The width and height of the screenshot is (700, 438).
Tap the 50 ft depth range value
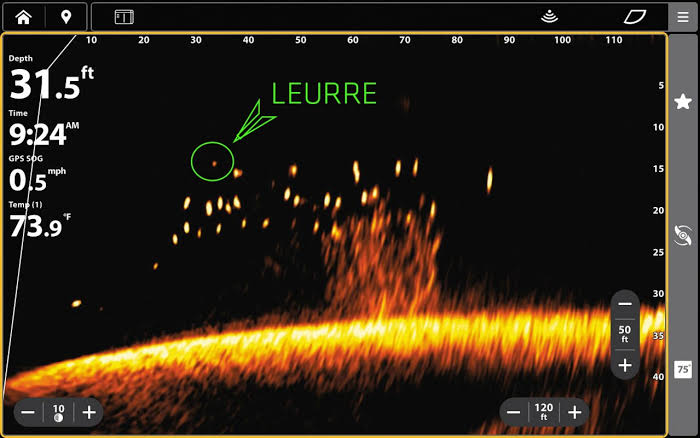point(625,334)
